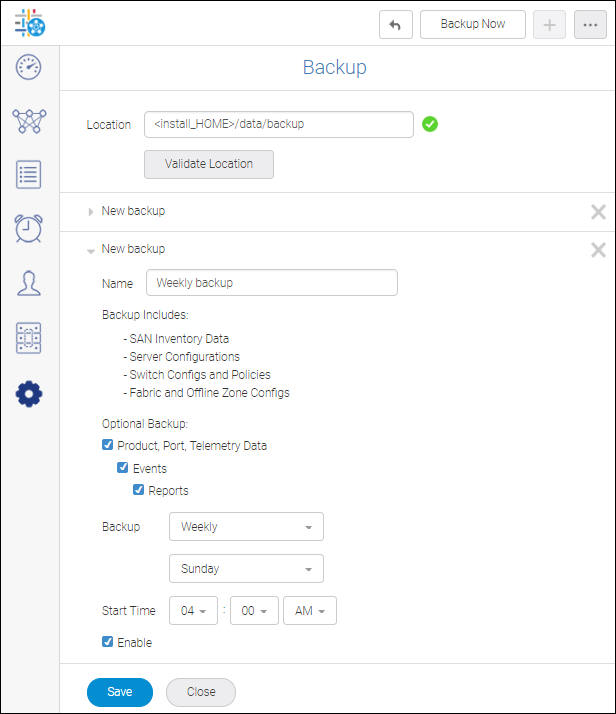Open the Sunday day dropdown
This screenshot has width=616, height=714.
[x=247, y=569]
